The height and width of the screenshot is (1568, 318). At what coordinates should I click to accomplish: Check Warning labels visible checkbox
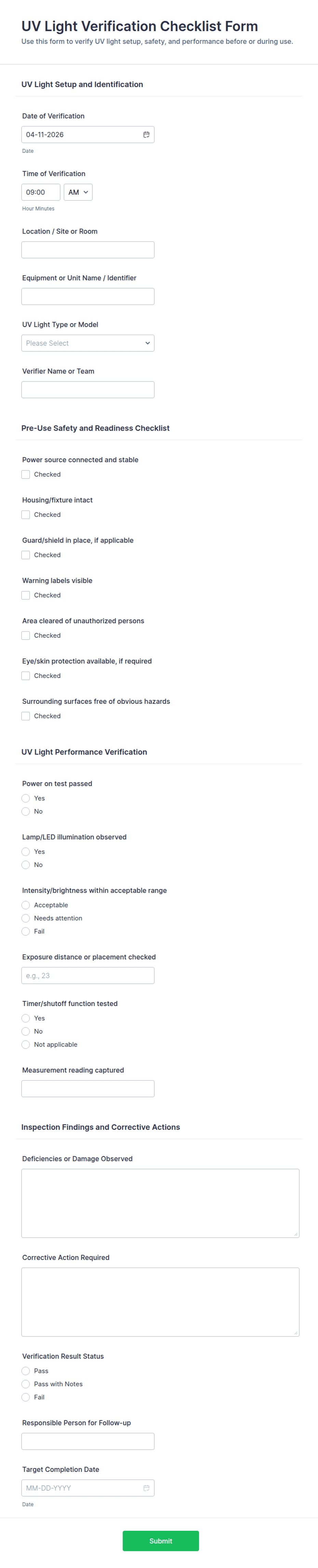pyautogui.click(x=26, y=595)
